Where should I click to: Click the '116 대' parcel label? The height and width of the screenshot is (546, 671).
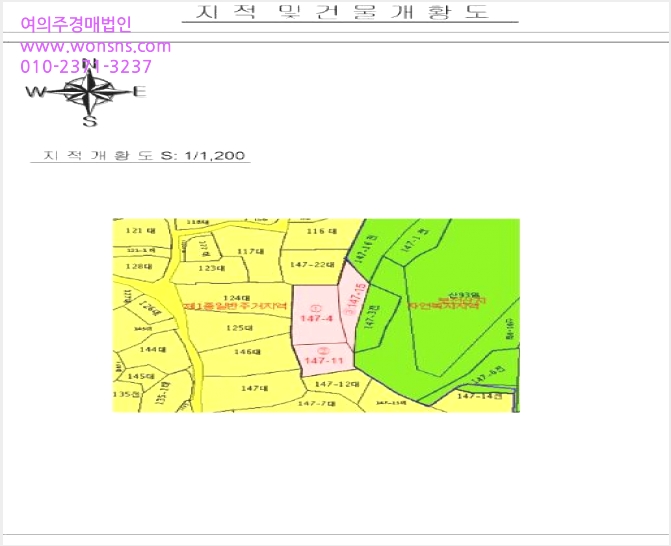(322, 231)
